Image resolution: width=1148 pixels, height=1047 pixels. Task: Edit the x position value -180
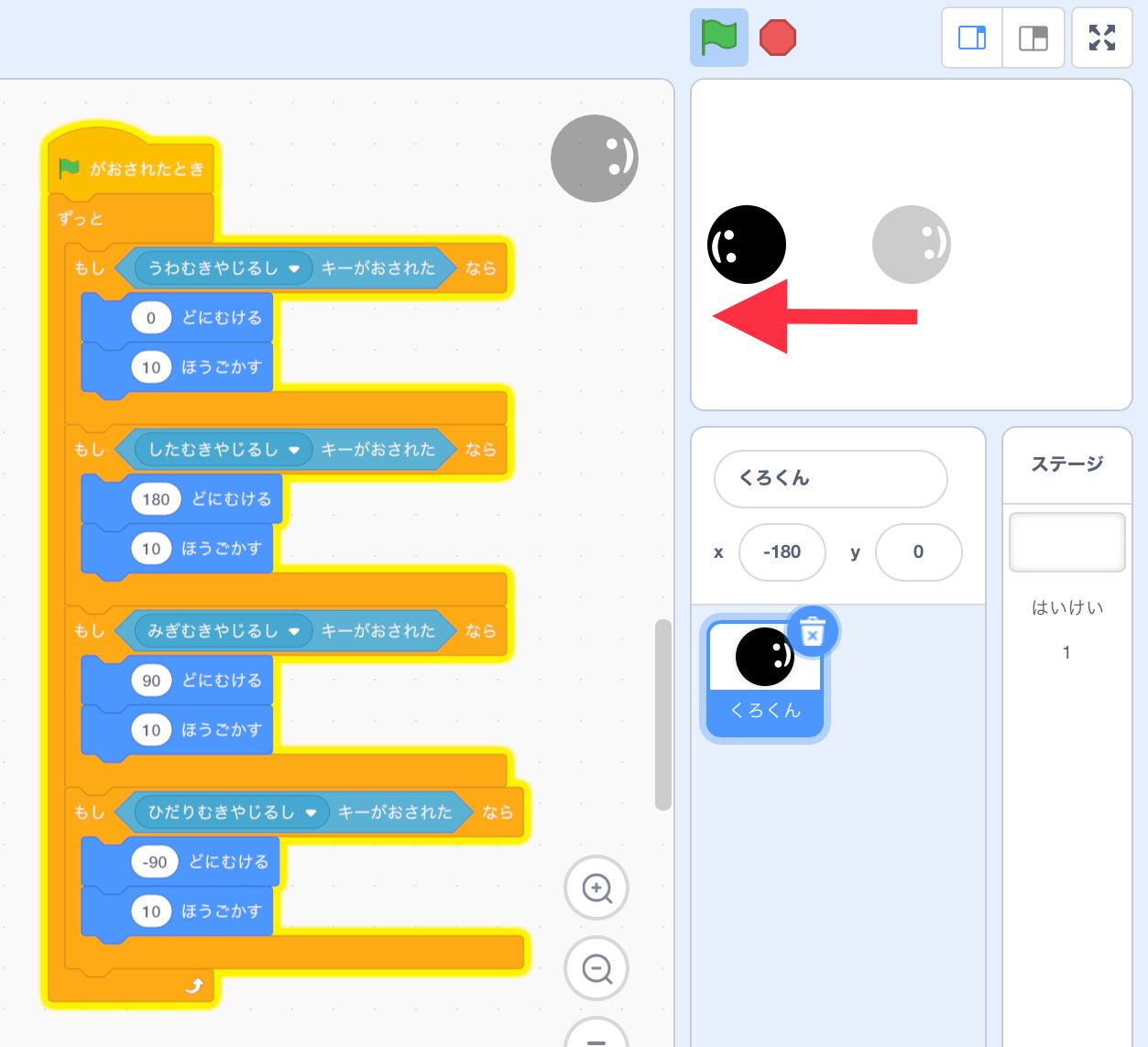point(782,551)
